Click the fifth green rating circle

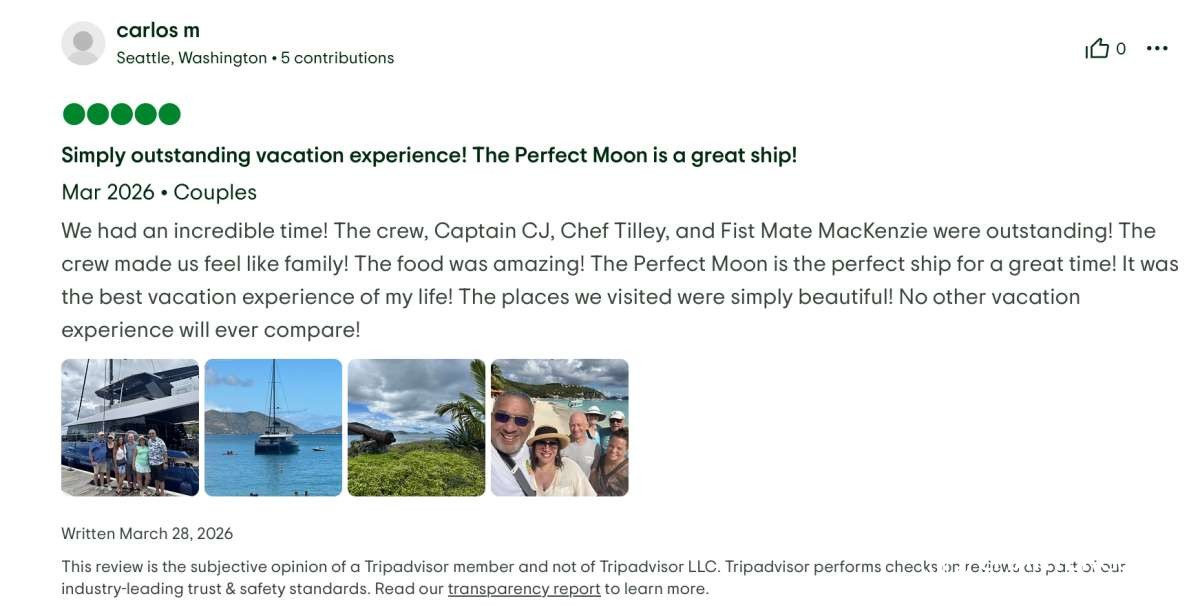click(x=169, y=114)
